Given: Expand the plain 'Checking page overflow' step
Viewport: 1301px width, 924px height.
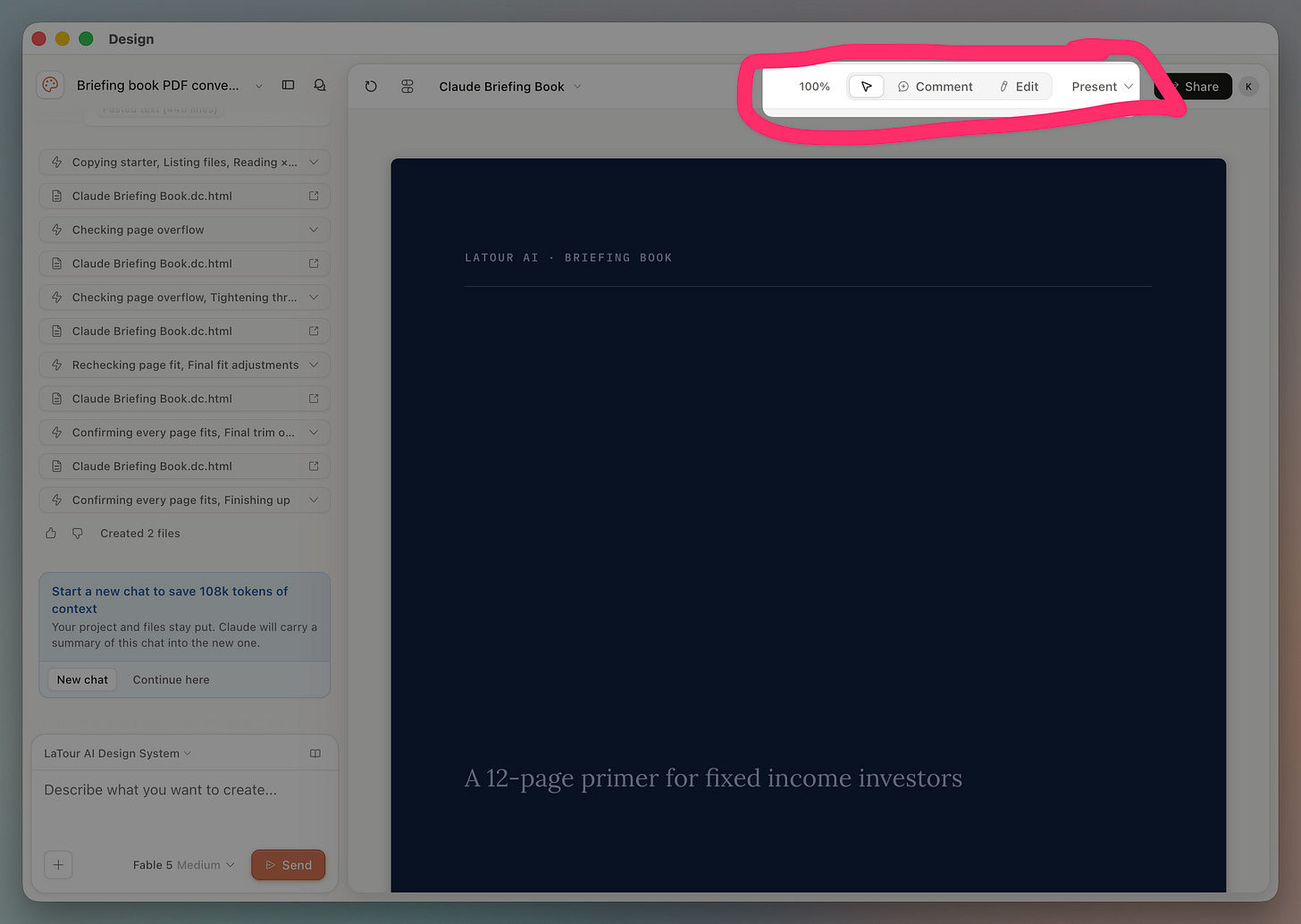Looking at the screenshot, I should click(x=185, y=230).
